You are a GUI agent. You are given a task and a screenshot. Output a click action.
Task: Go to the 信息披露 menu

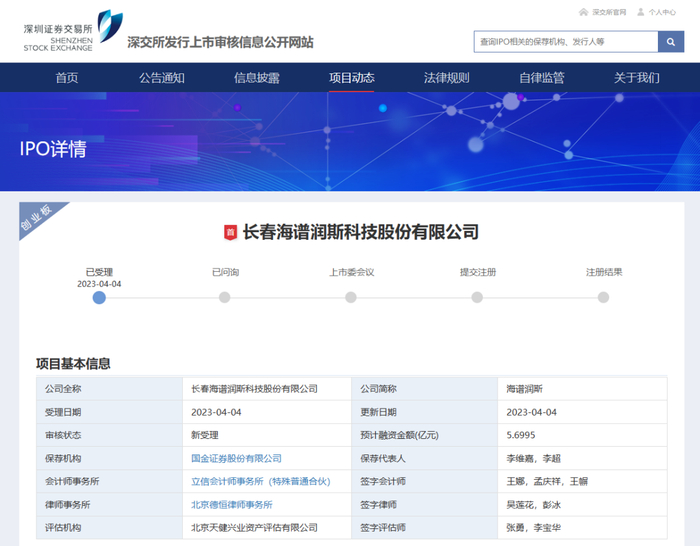tap(257, 78)
